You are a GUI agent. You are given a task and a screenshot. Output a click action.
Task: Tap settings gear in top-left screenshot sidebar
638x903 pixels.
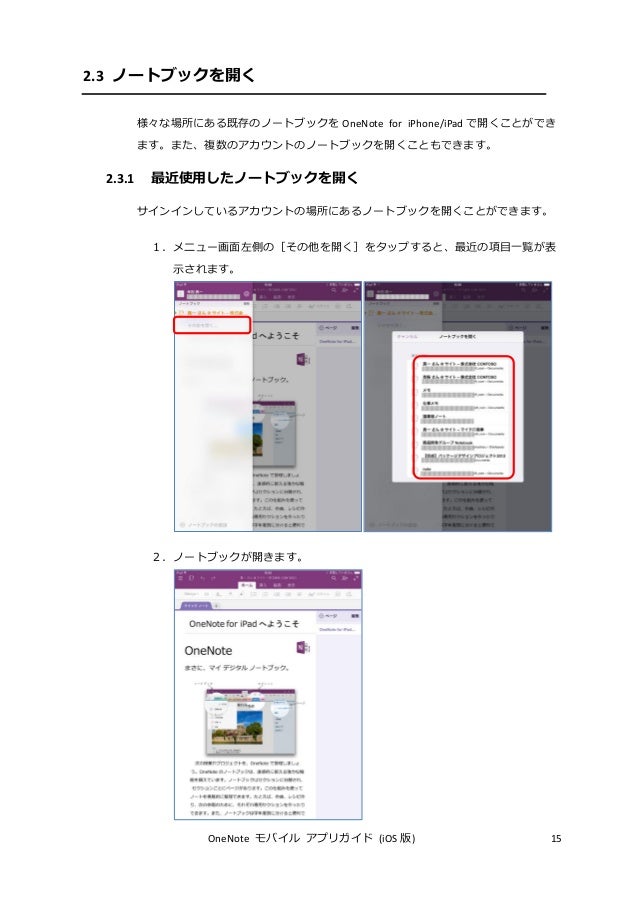pos(246,294)
